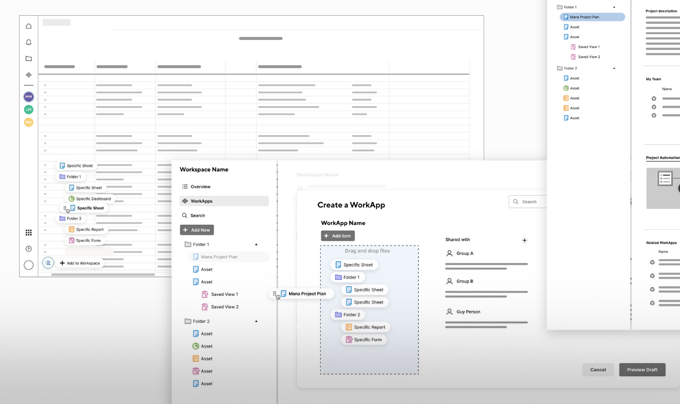Select Folder 1 chip in the sheet window

[x=70, y=176]
